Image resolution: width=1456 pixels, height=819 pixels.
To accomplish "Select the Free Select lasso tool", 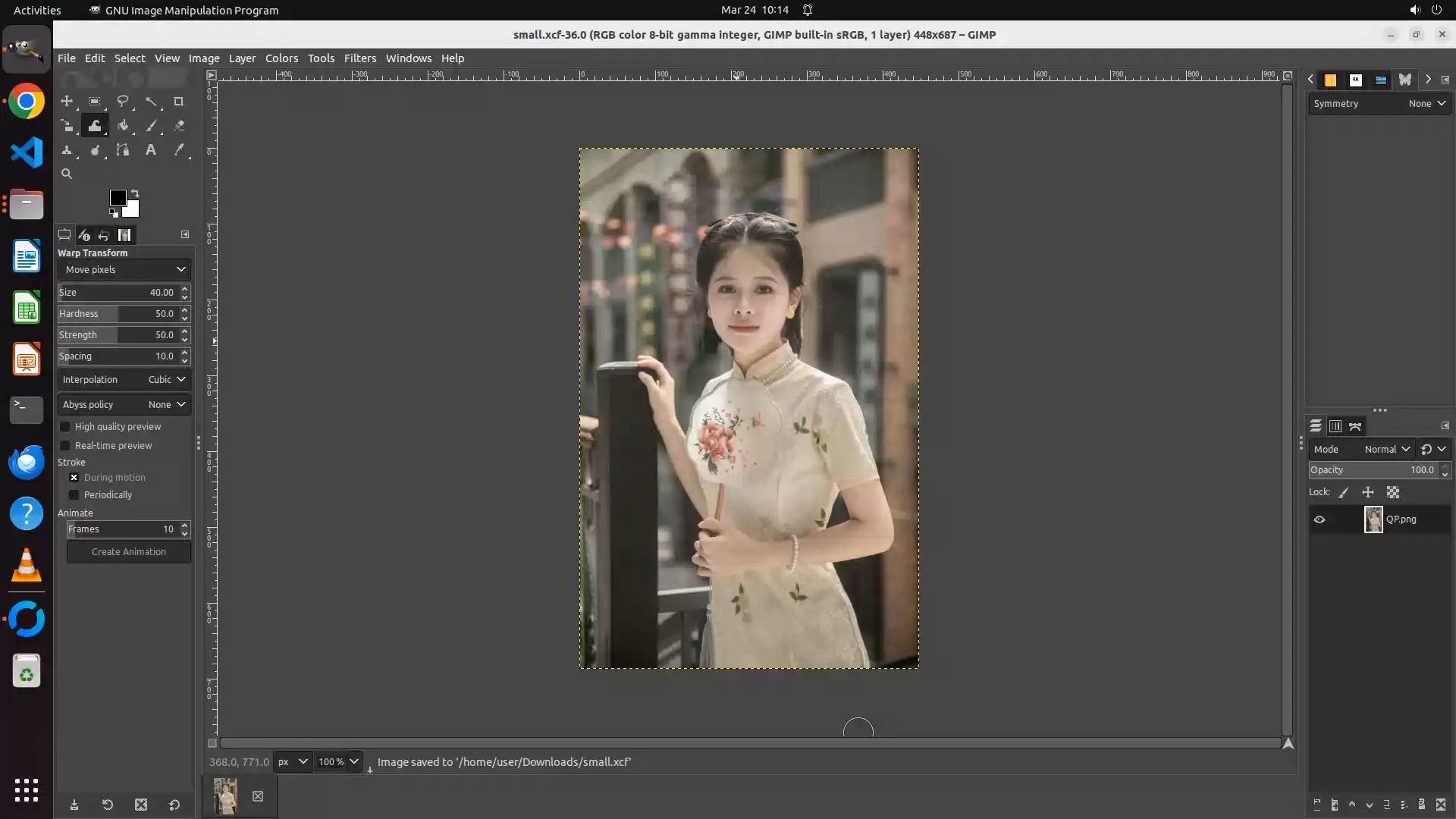I will (122, 101).
